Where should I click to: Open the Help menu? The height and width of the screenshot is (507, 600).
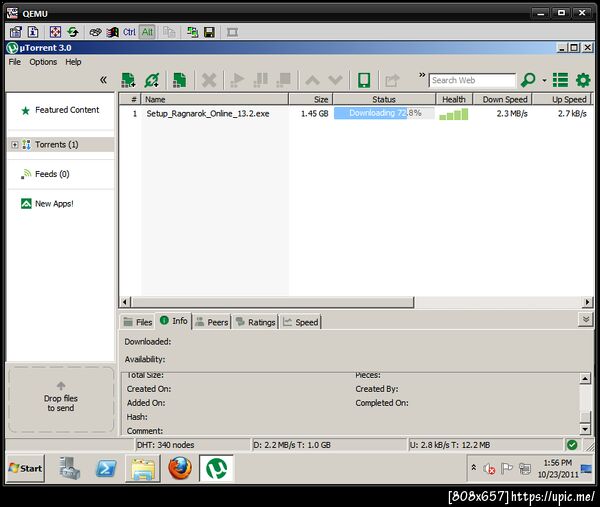click(x=73, y=62)
